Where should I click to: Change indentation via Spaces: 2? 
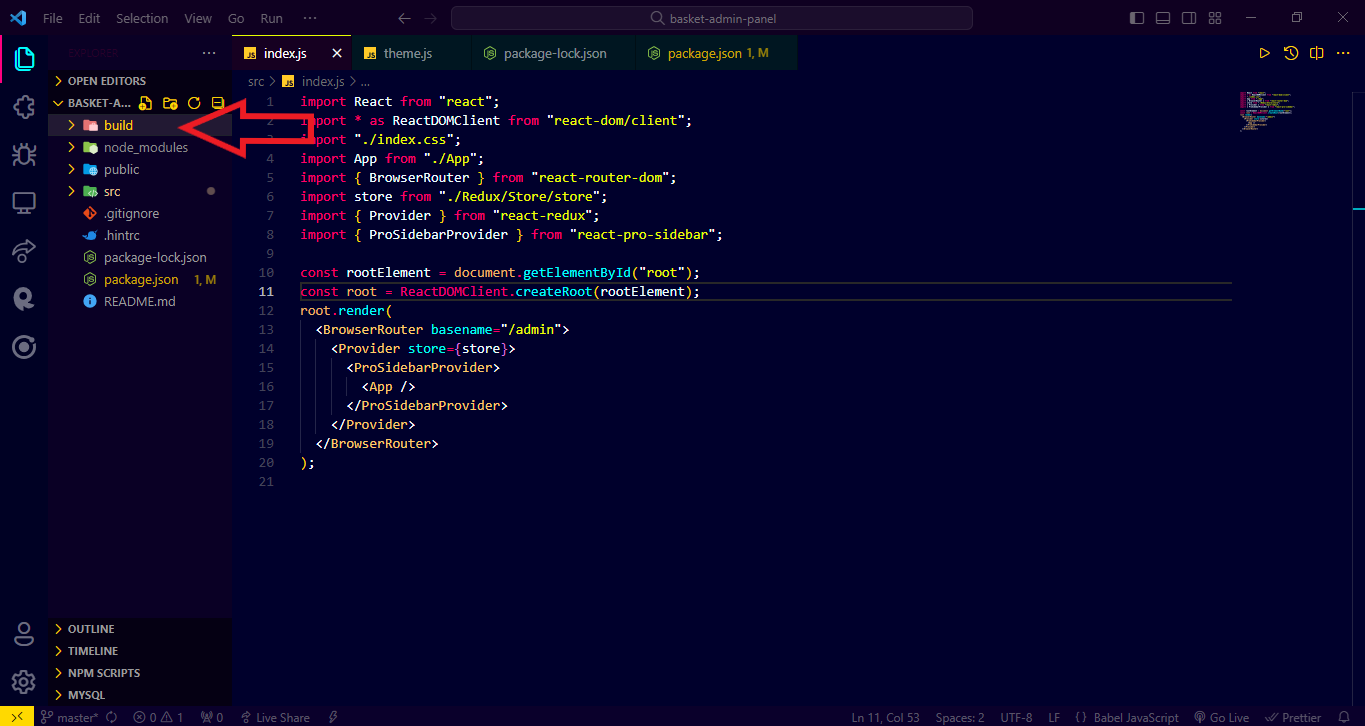pyautogui.click(x=960, y=717)
